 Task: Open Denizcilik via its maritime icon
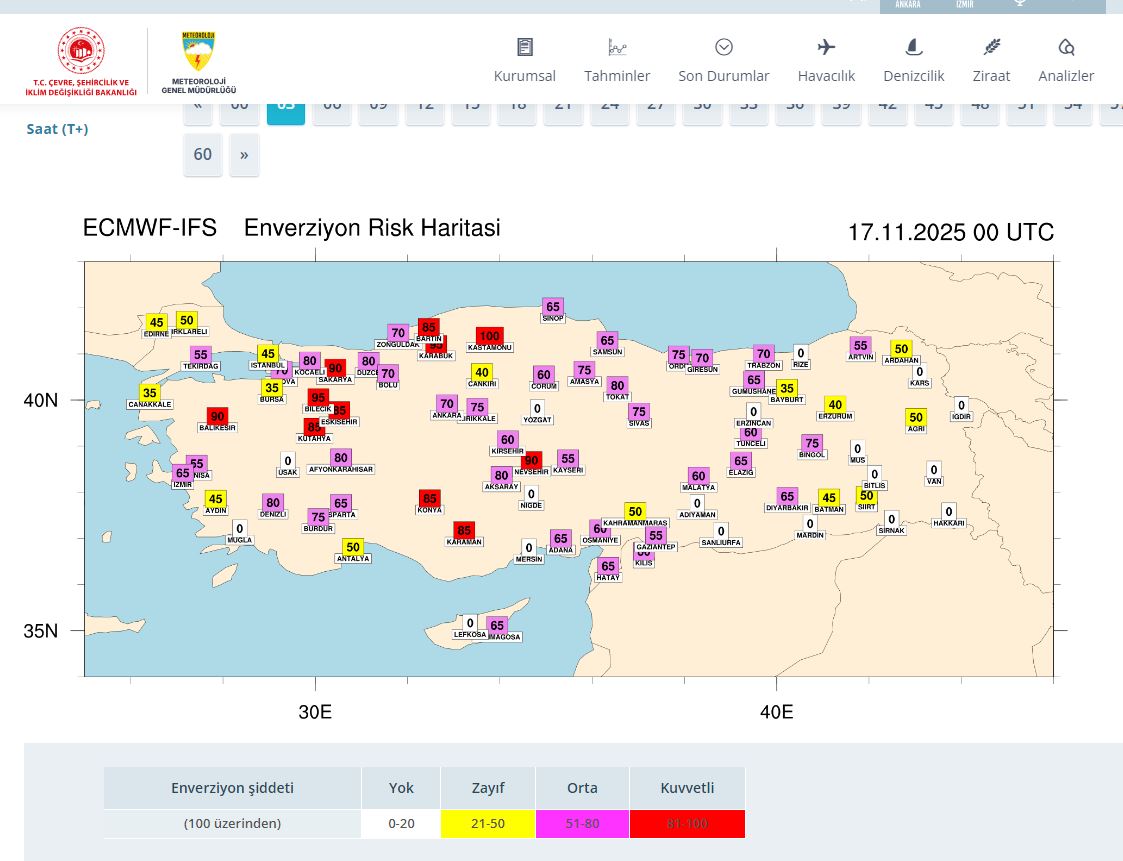[912, 46]
